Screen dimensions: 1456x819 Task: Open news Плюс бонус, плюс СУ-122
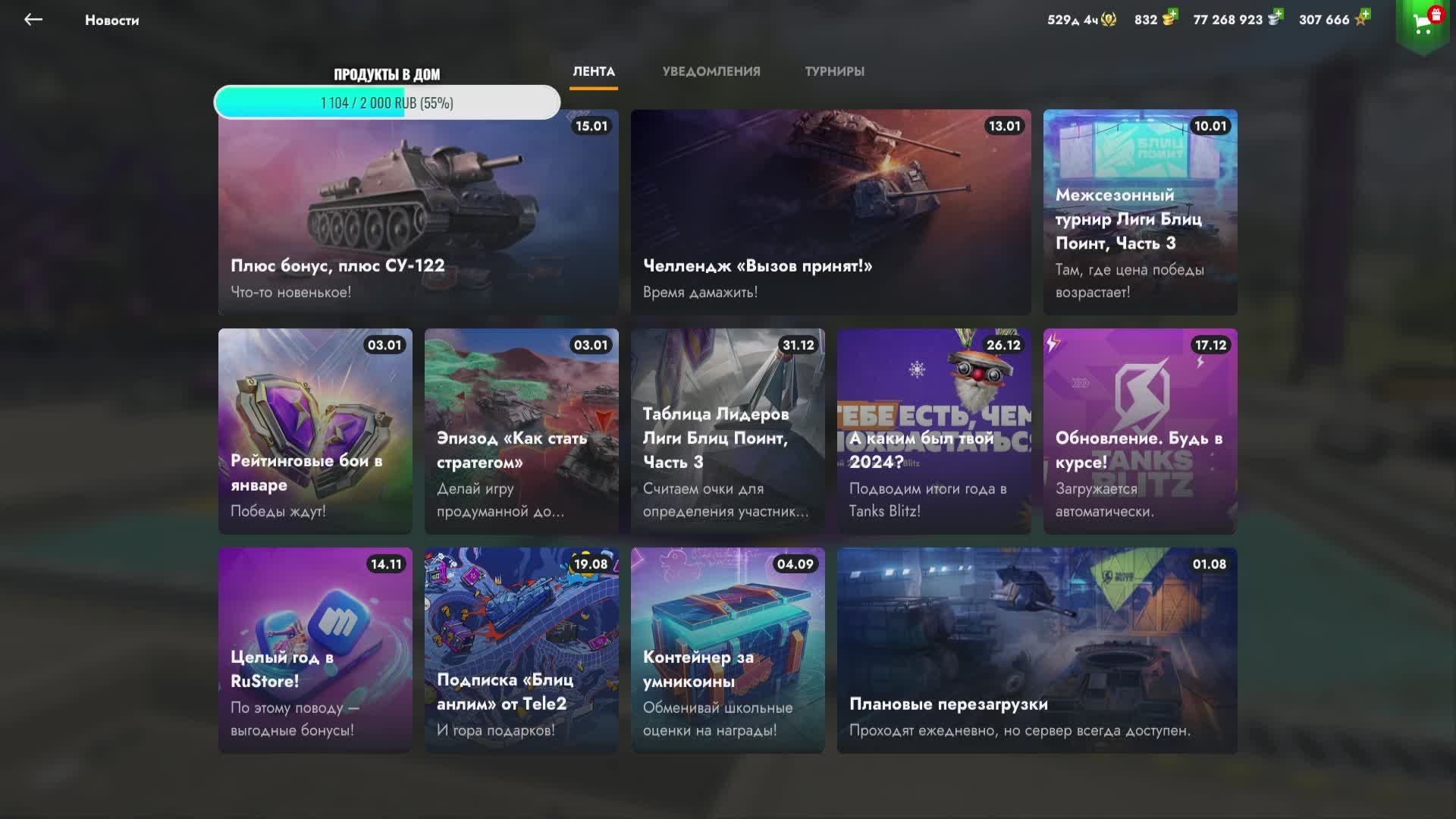419,212
